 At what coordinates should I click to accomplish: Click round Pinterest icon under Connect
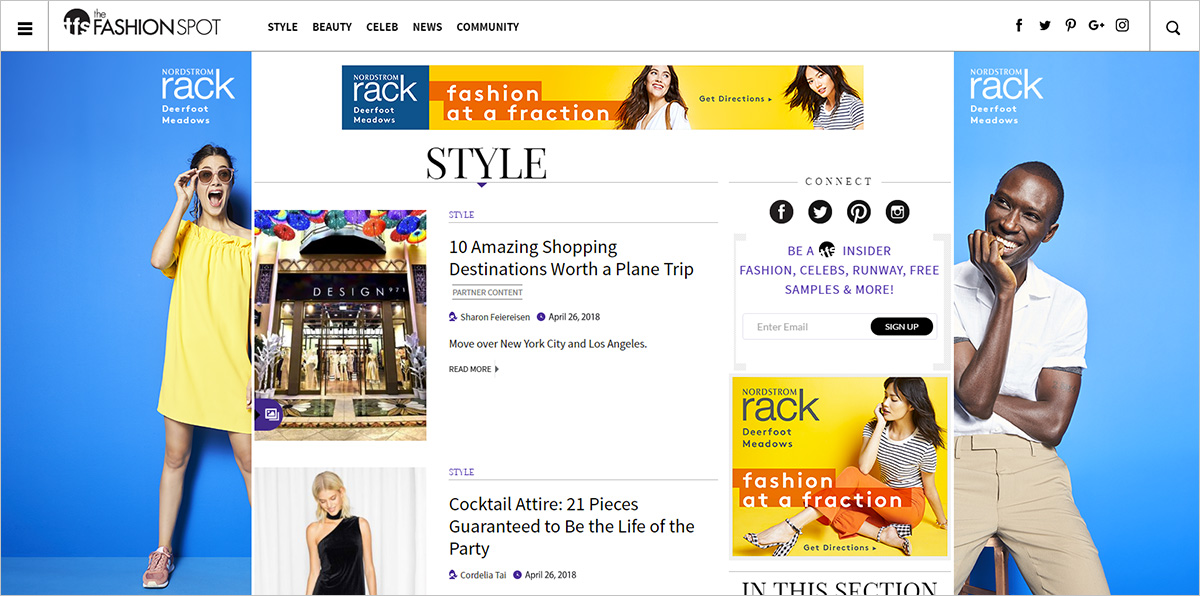point(859,212)
